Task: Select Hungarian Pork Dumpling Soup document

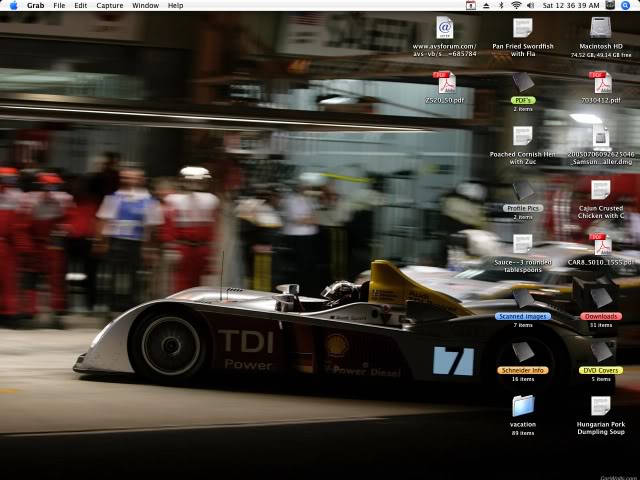Action: pyautogui.click(x=600, y=406)
